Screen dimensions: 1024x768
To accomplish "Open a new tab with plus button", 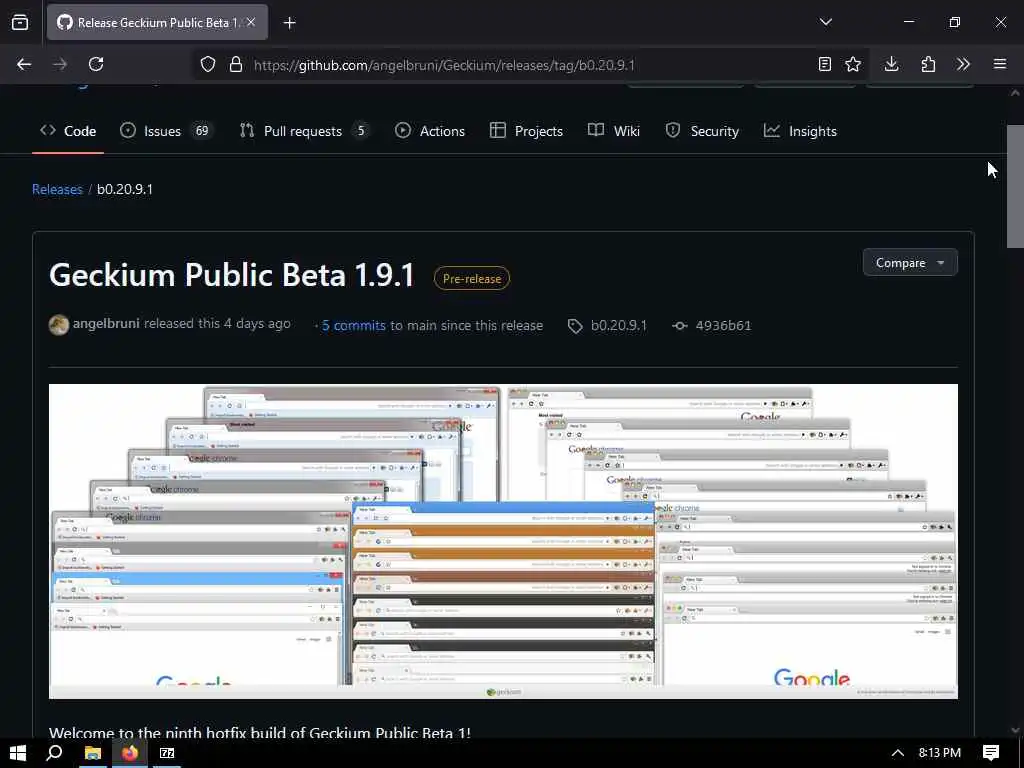I will (289, 23).
